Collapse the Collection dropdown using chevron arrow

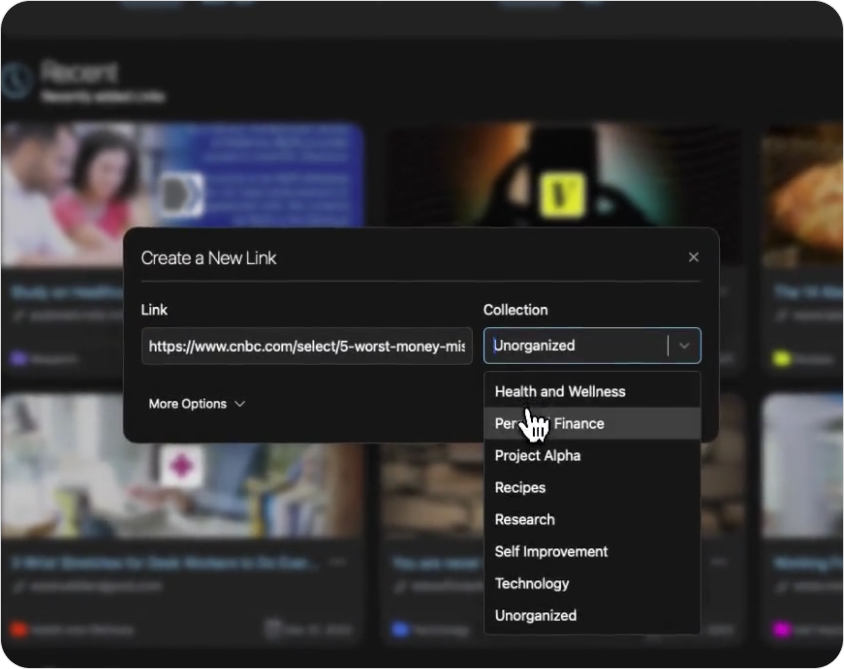pos(684,346)
